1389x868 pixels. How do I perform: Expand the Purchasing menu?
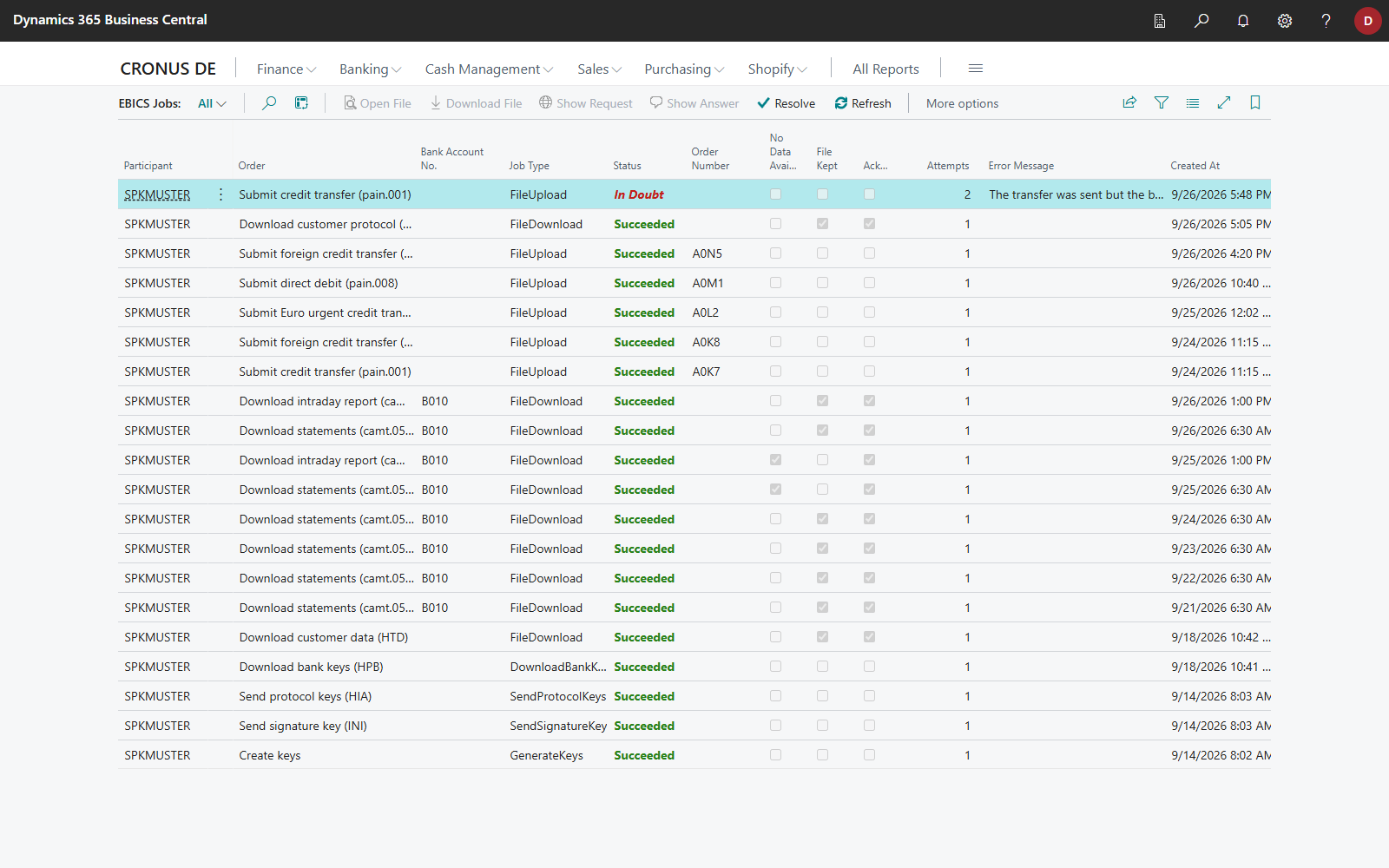pos(684,69)
